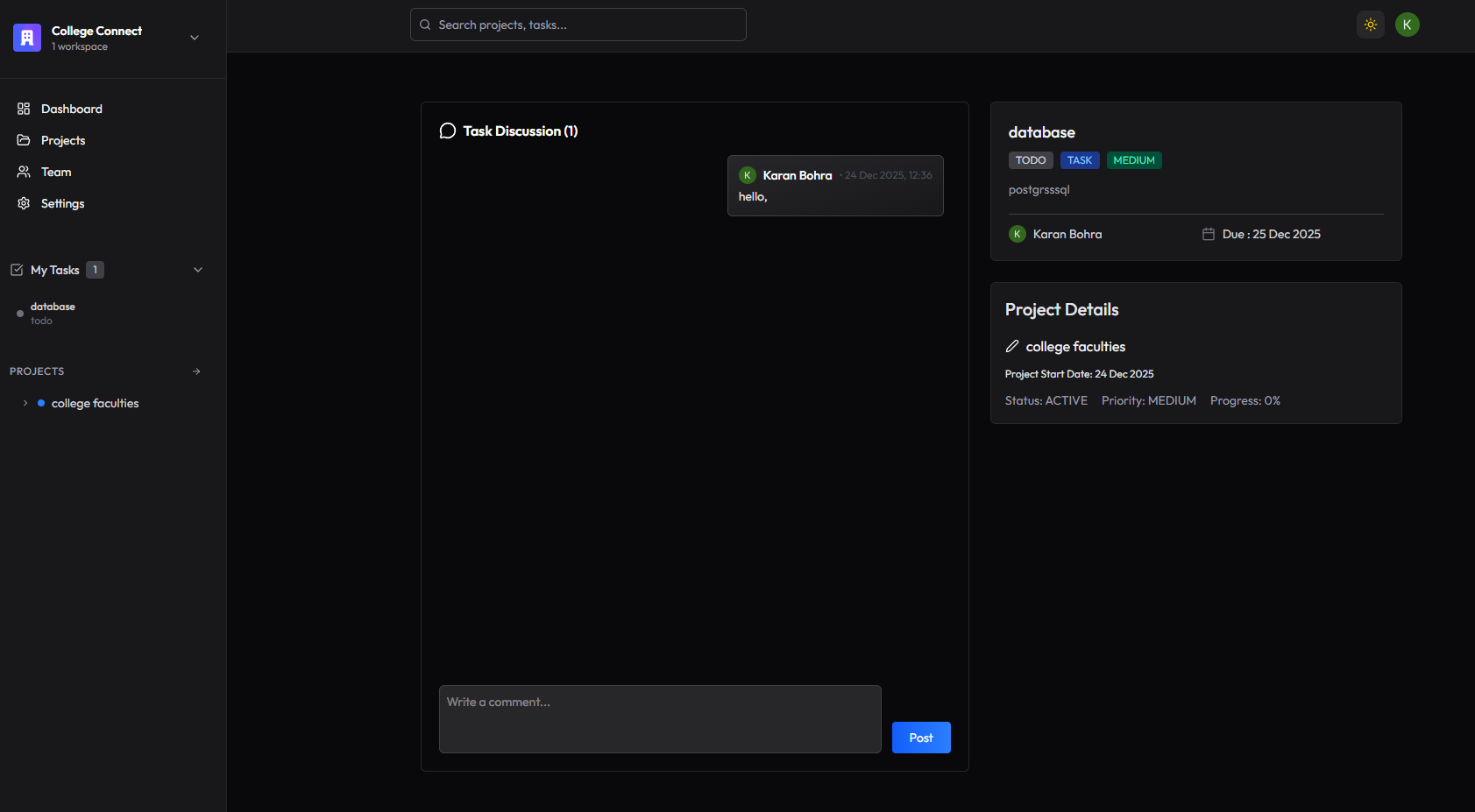Open the user profile avatar K
This screenshot has height=812, width=1475.
pyautogui.click(x=1408, y=25)
